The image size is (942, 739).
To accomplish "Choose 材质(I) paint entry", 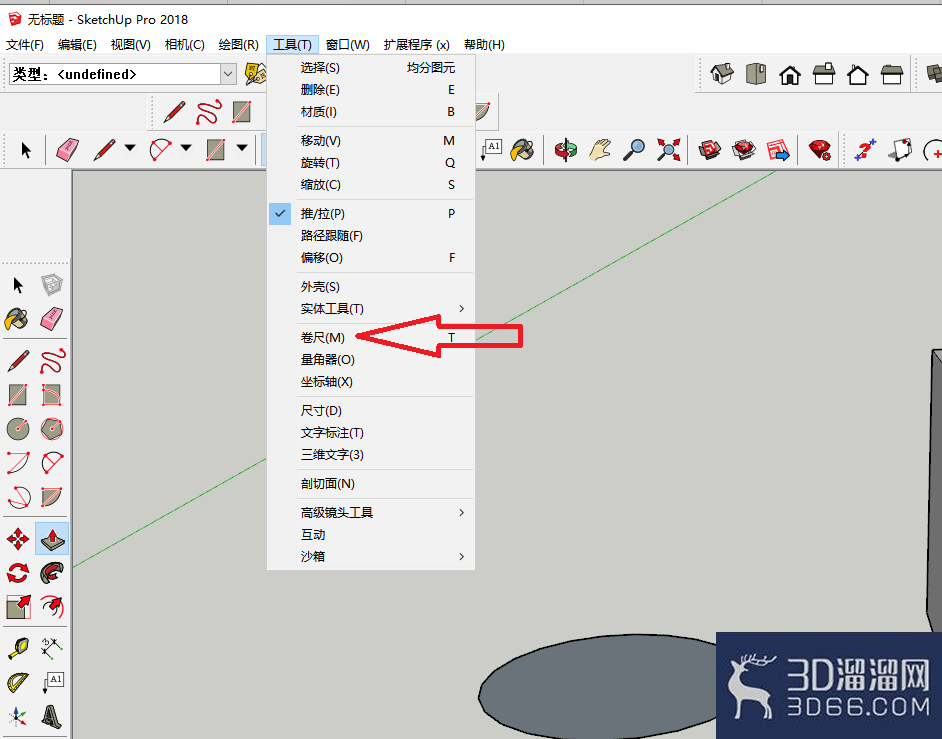I will (x=371, y=112).
